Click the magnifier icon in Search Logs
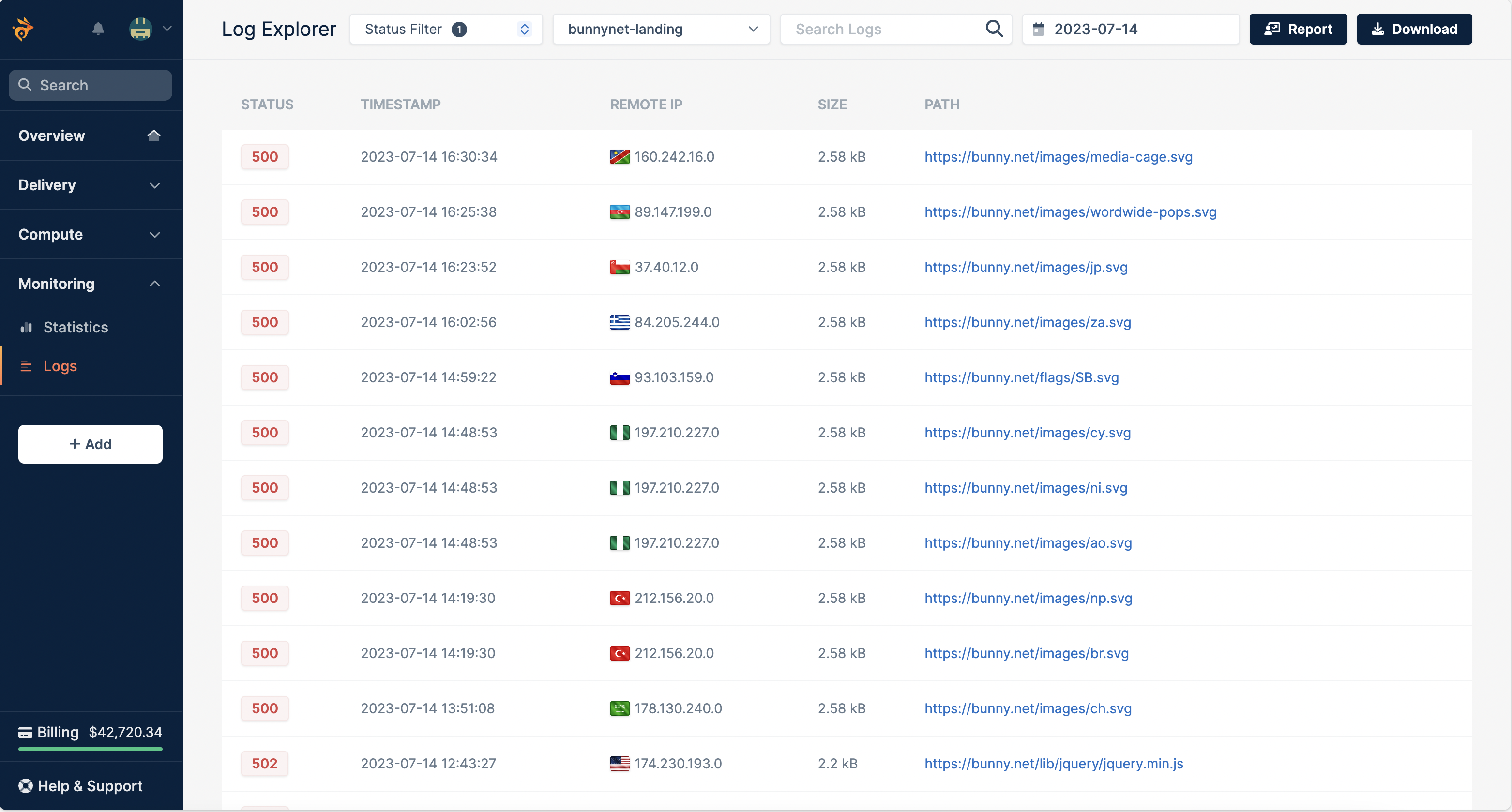 click(x=994, y=29)
